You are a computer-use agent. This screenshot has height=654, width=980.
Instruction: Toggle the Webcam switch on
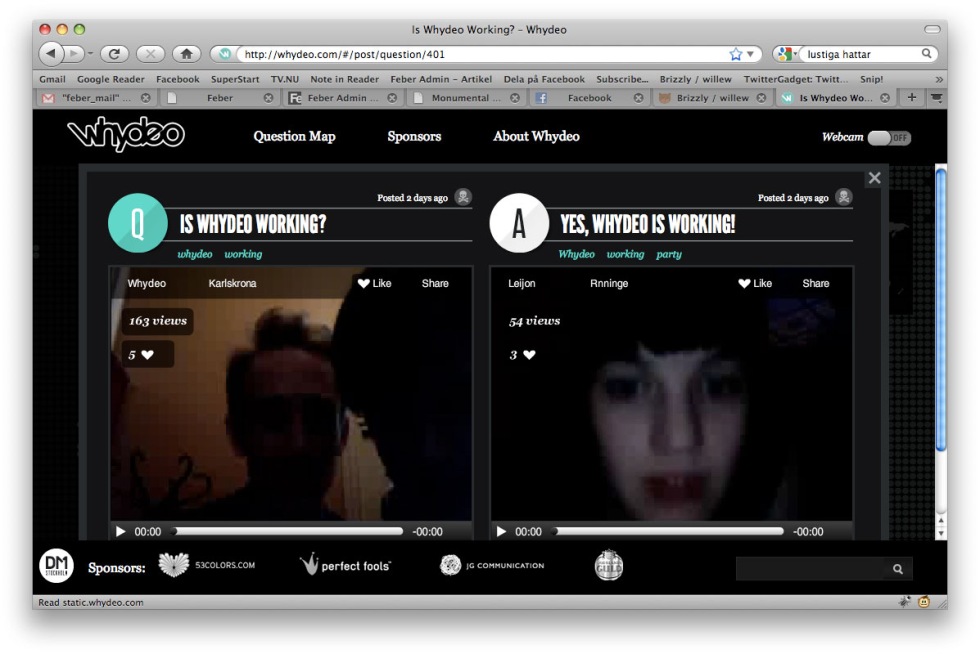(888, 138)
